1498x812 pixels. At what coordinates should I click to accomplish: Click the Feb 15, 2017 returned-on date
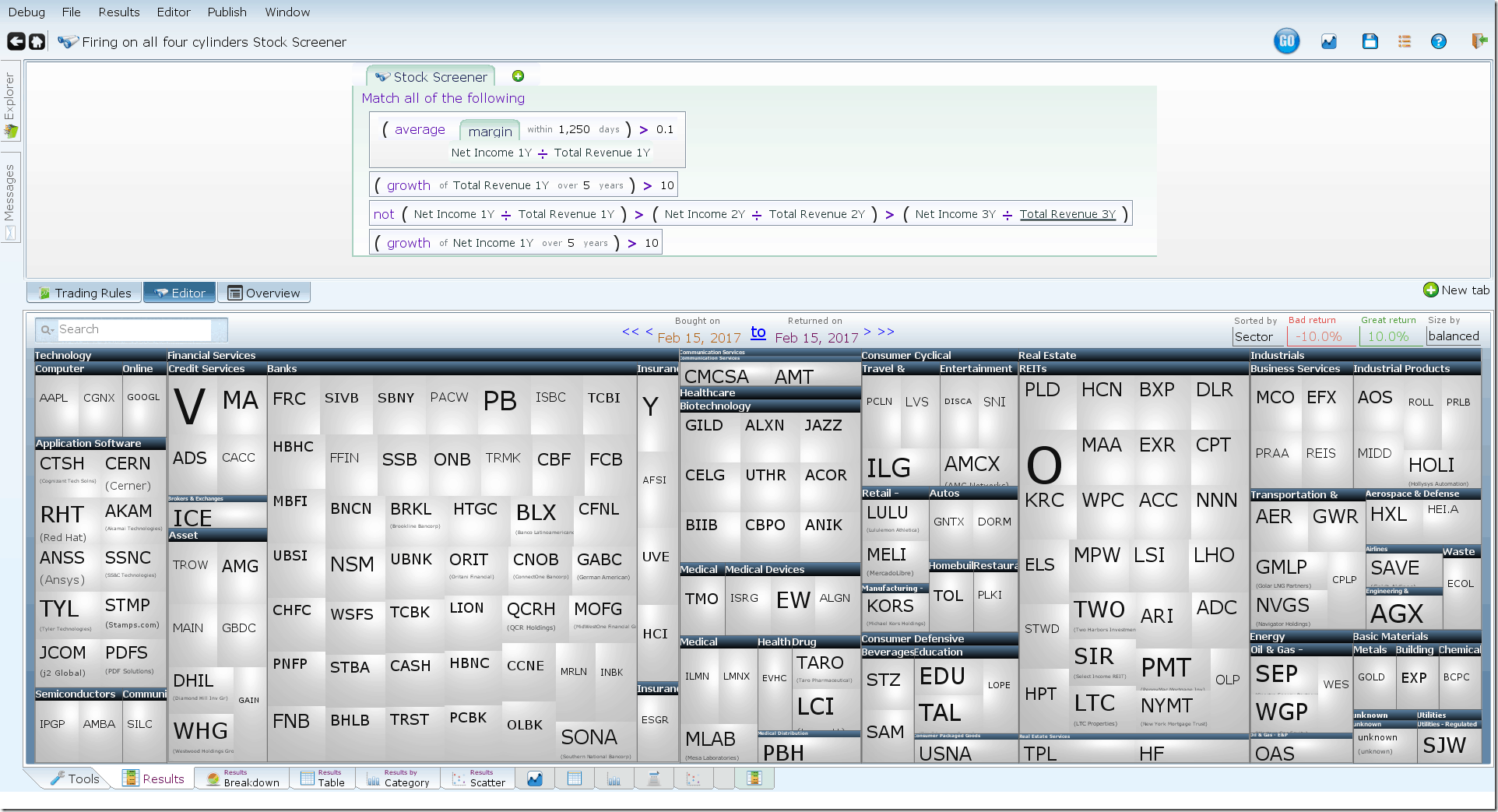816,338
